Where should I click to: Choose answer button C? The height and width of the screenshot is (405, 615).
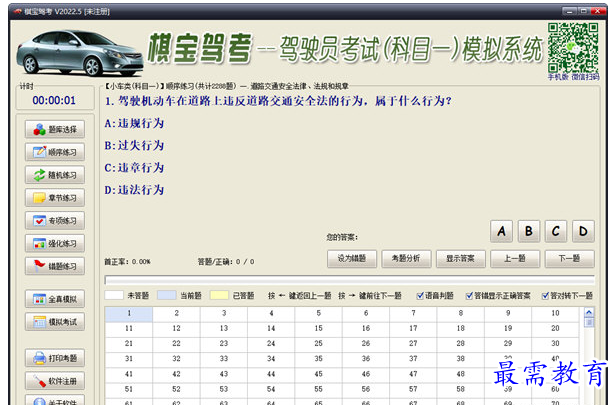(x=556, y=231)
